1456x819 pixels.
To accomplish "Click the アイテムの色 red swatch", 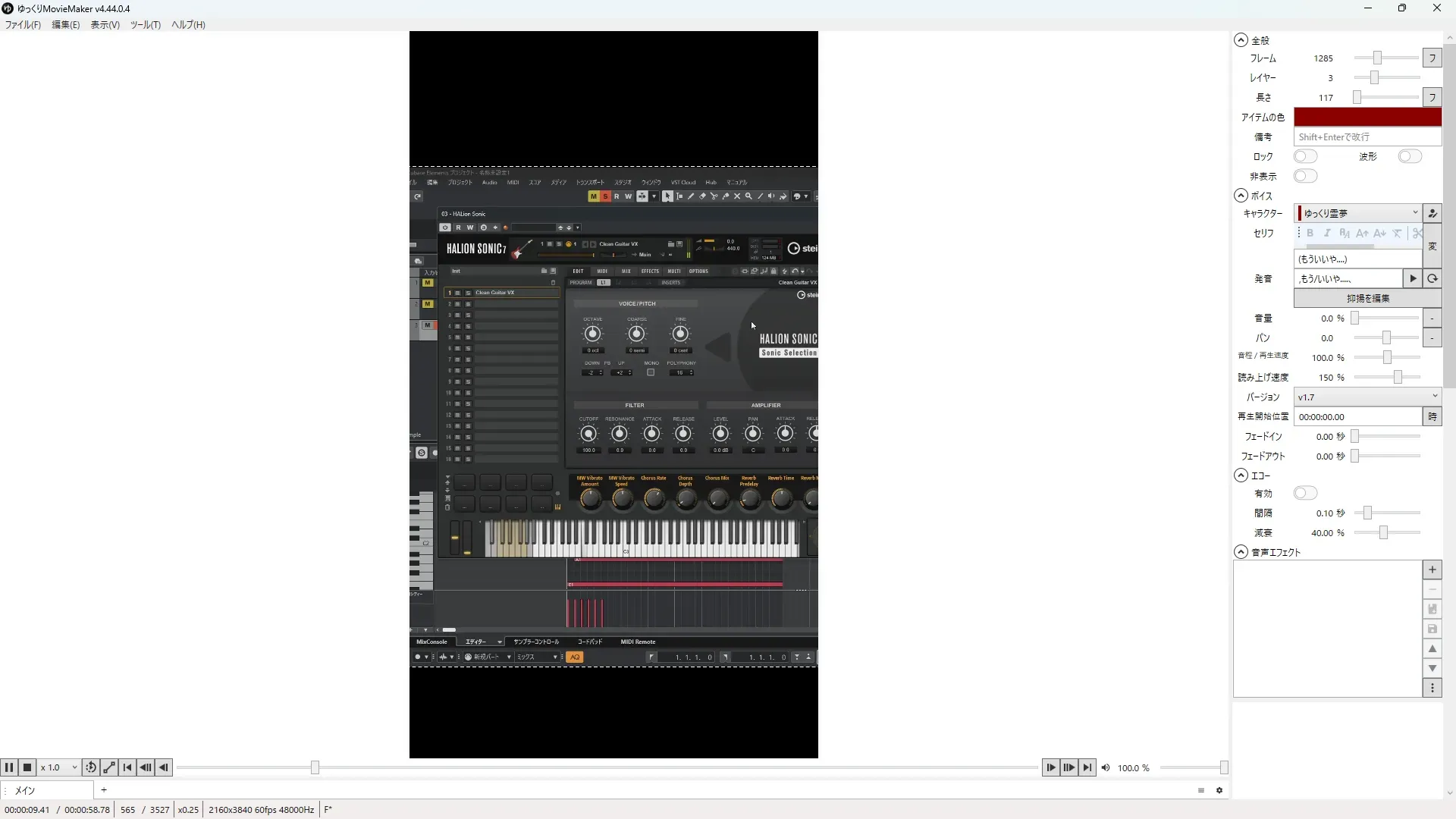I will (1367, 117).
